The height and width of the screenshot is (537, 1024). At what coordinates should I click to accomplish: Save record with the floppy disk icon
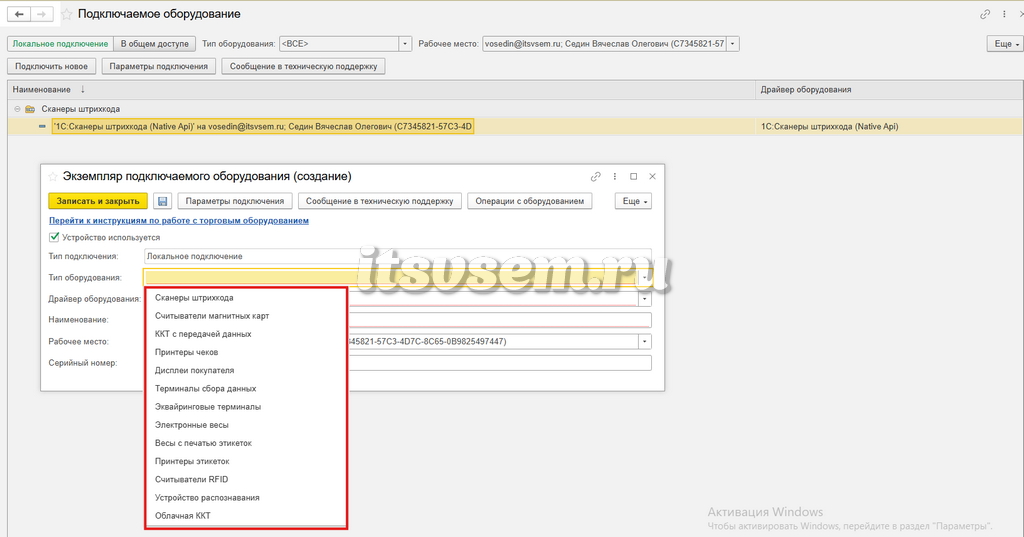click(163, 201)
